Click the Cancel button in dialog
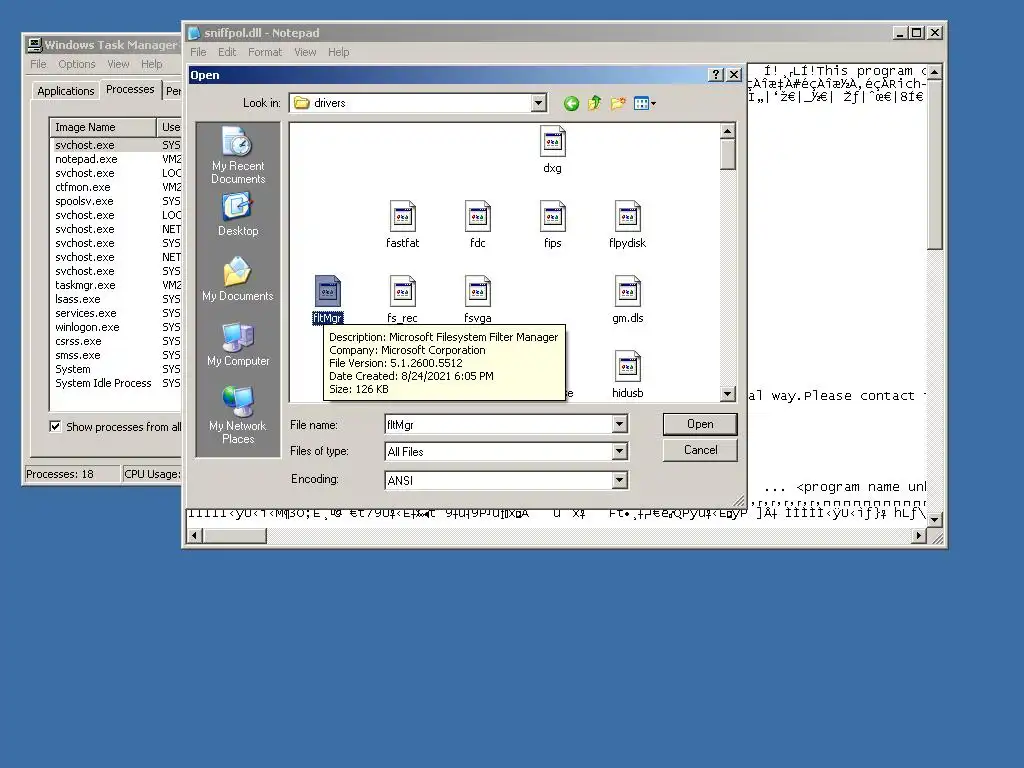 (x=700, y=450)
